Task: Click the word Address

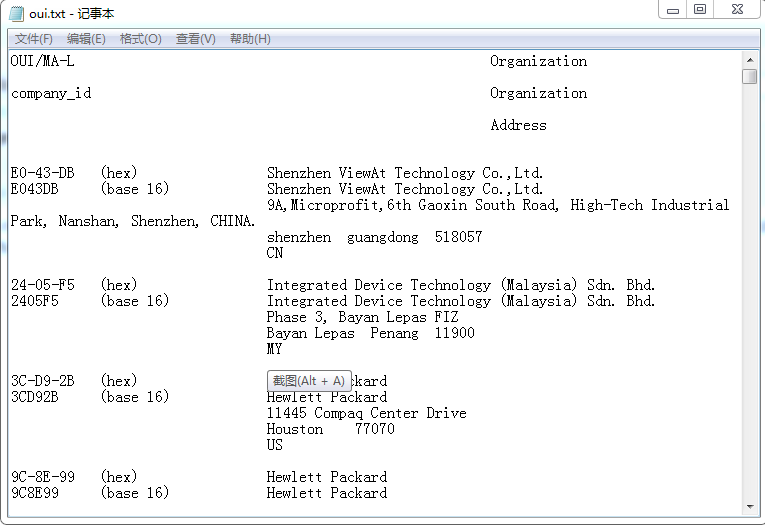Action: point(519,125)
